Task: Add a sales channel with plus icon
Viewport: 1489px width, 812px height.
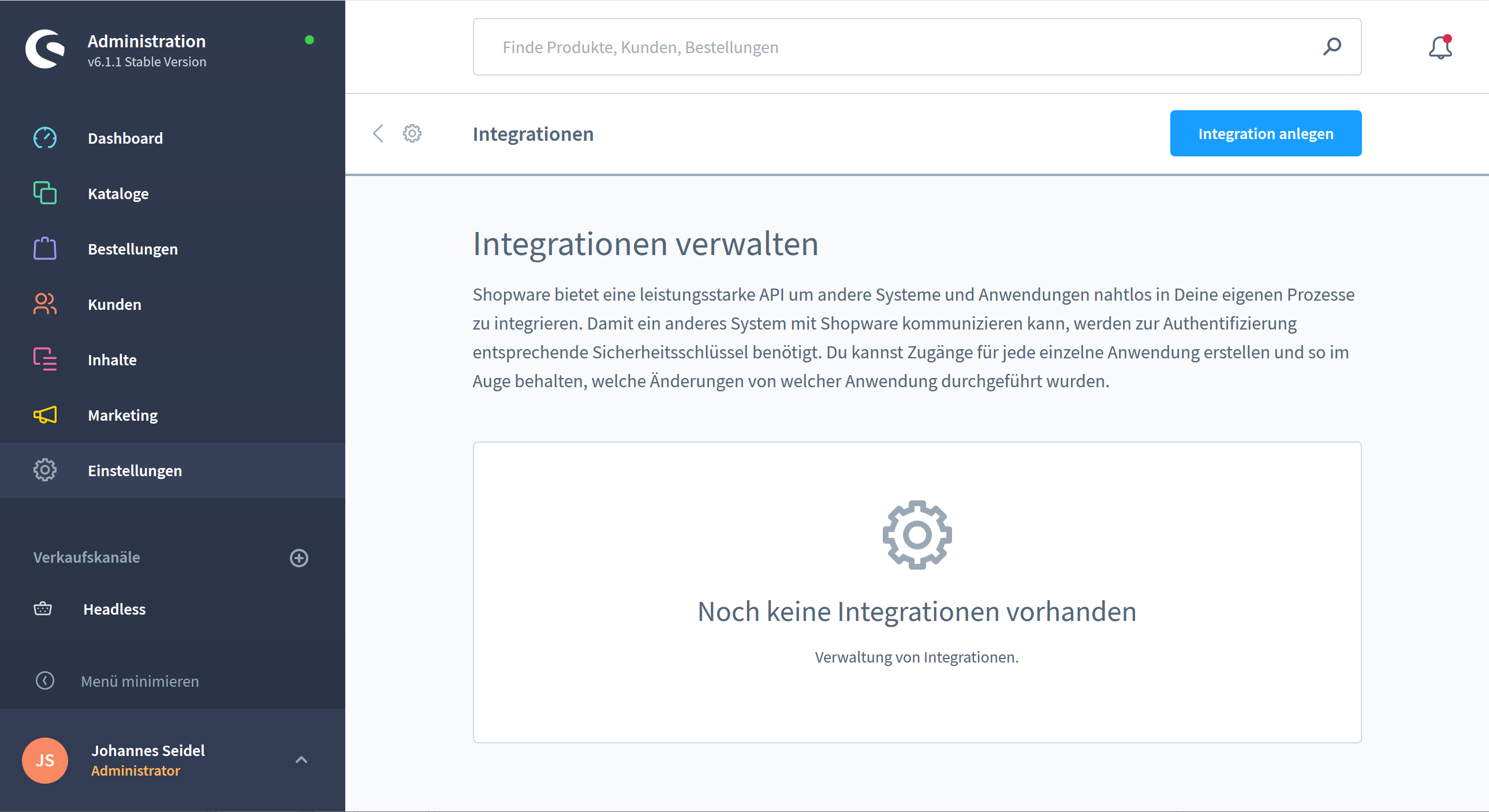Action: click(299, 557)
